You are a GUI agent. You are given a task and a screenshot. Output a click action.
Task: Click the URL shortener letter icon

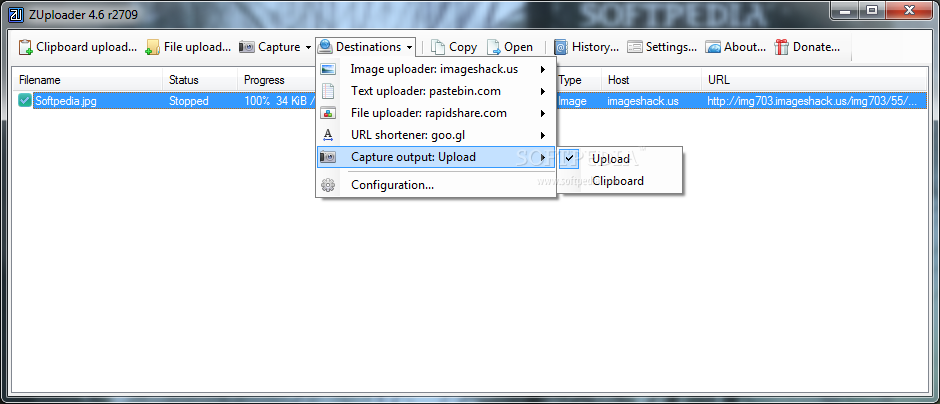(327, 135)
